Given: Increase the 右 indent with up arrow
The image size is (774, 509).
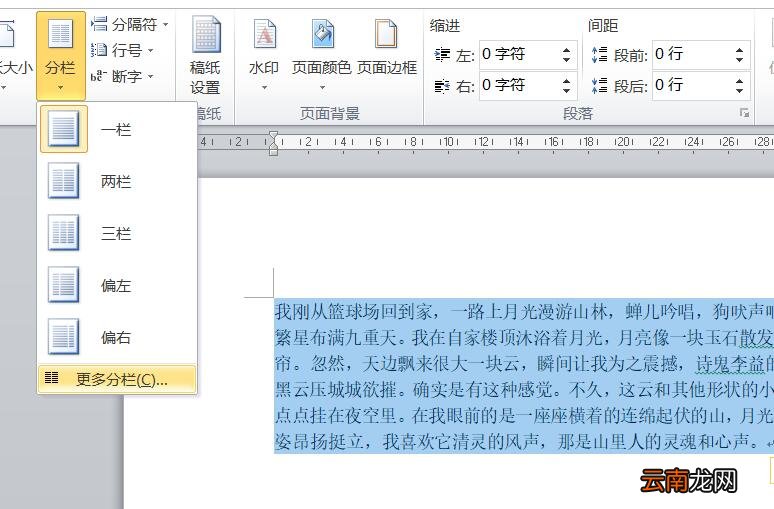Looking at the screenshot, I should click(x=567, y=80).
